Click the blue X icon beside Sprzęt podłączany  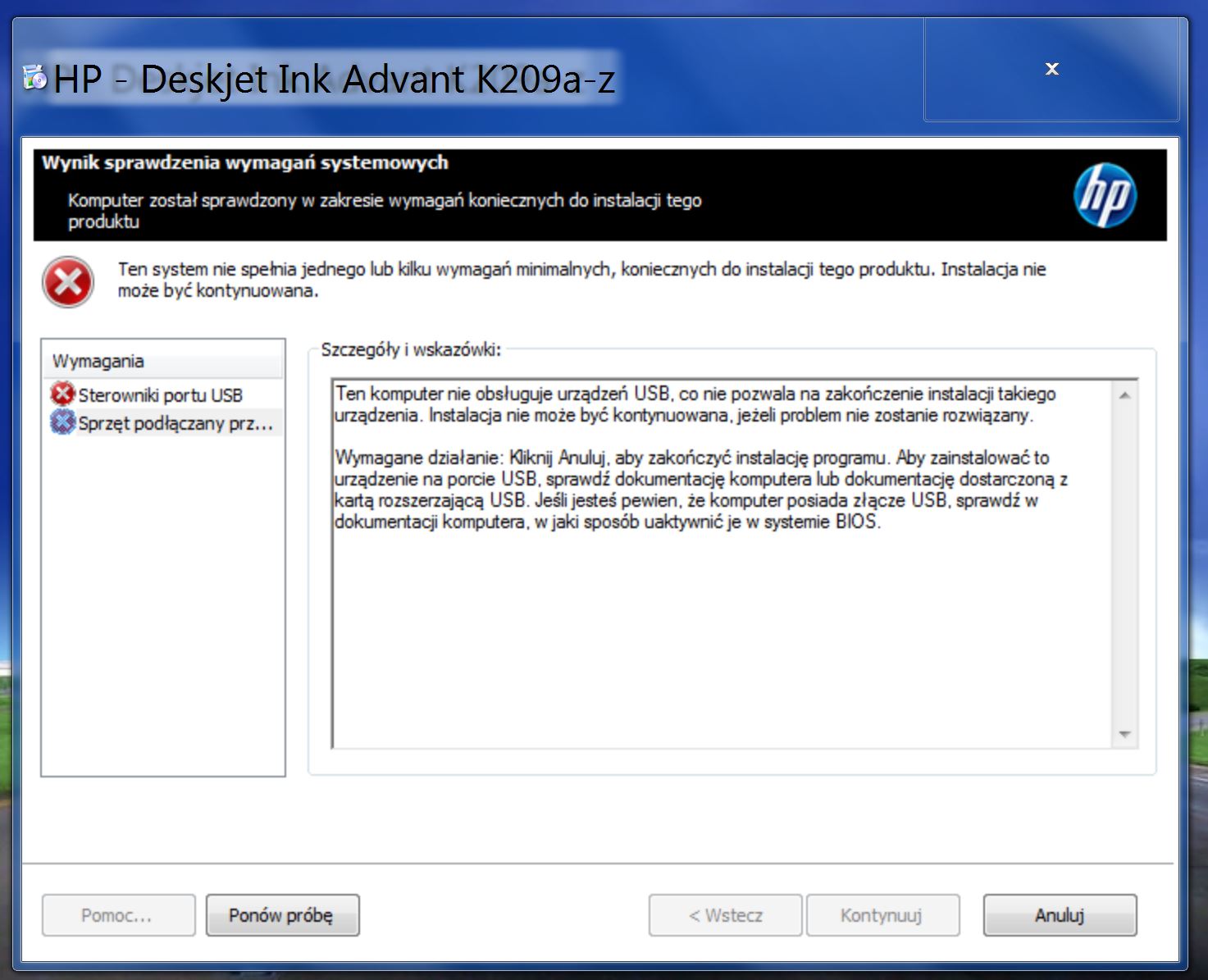pos(62,422)
